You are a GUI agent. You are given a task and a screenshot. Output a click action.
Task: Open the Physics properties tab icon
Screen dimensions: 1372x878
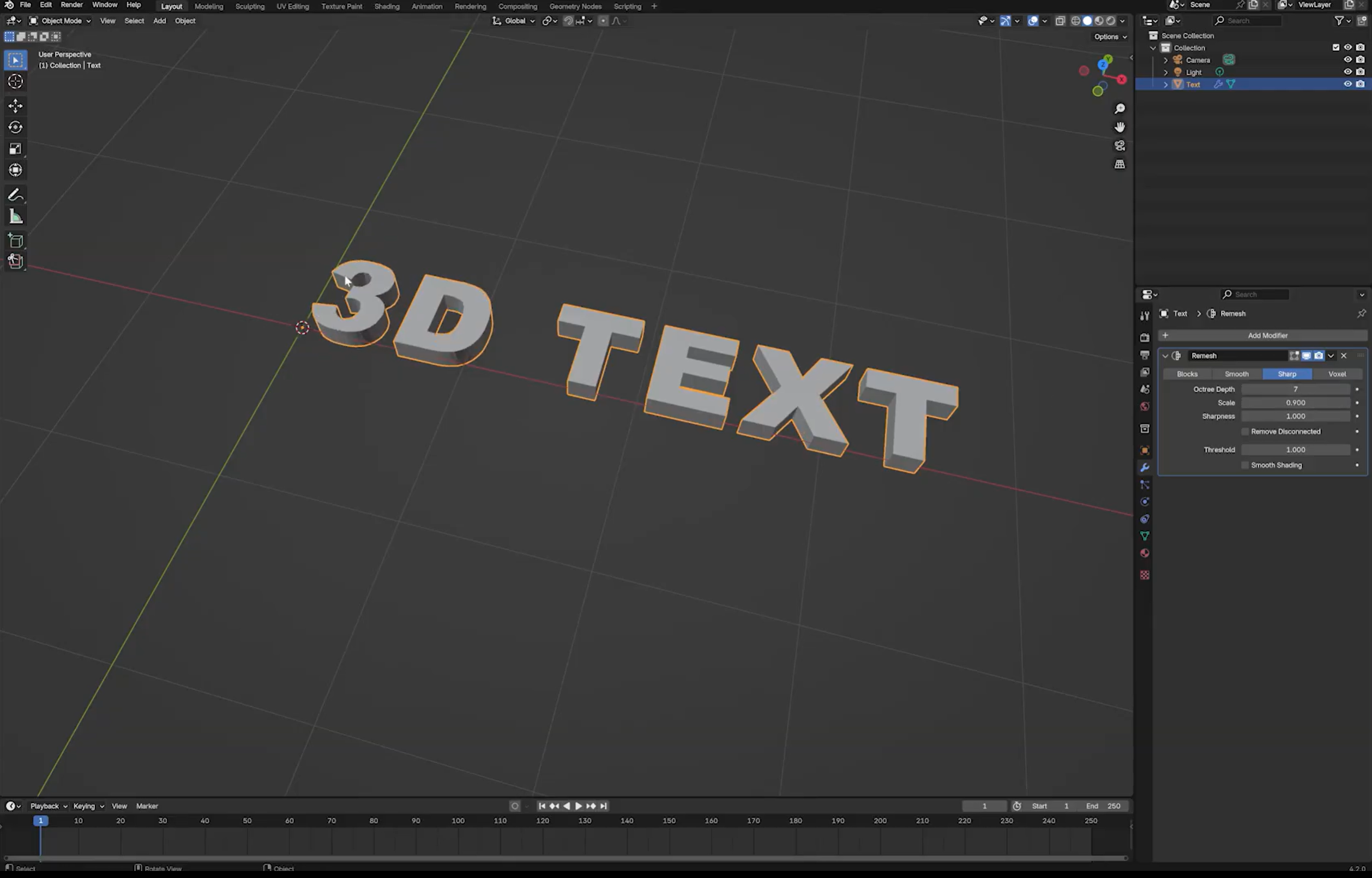coord(1145,502)
